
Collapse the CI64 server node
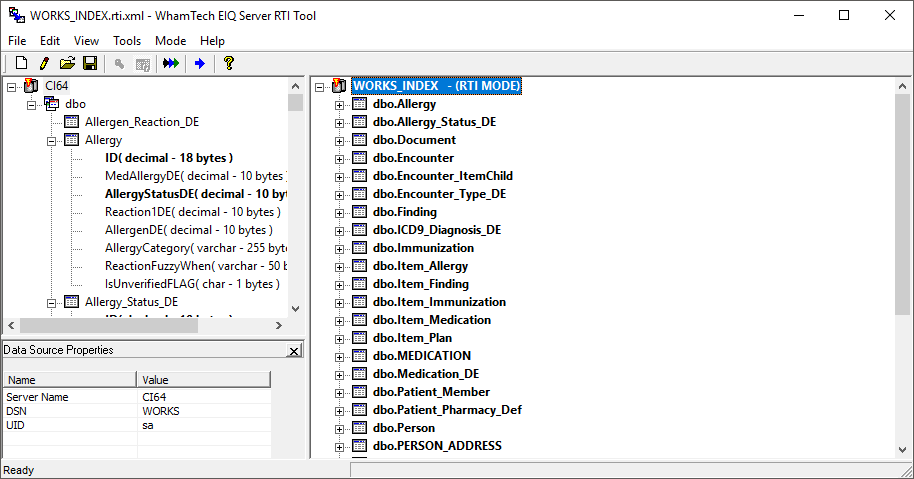(12, 87)
